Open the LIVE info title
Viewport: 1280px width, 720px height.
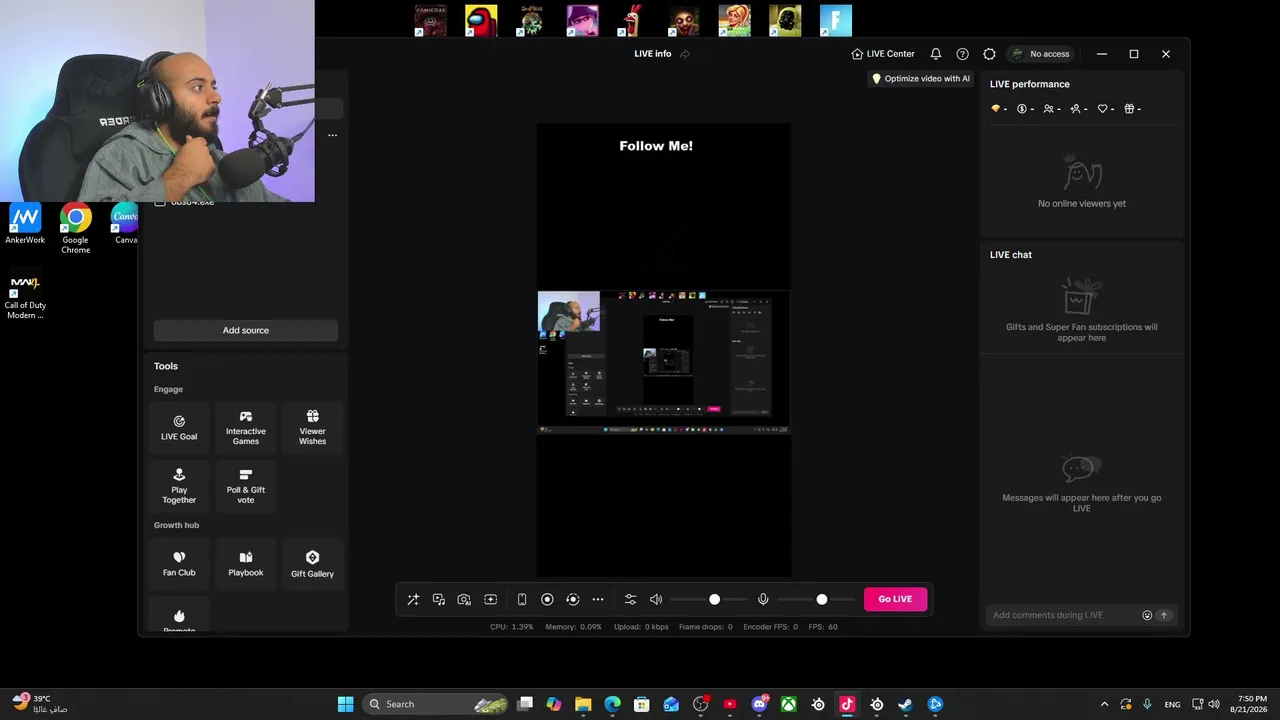click(x=652, y=54)
